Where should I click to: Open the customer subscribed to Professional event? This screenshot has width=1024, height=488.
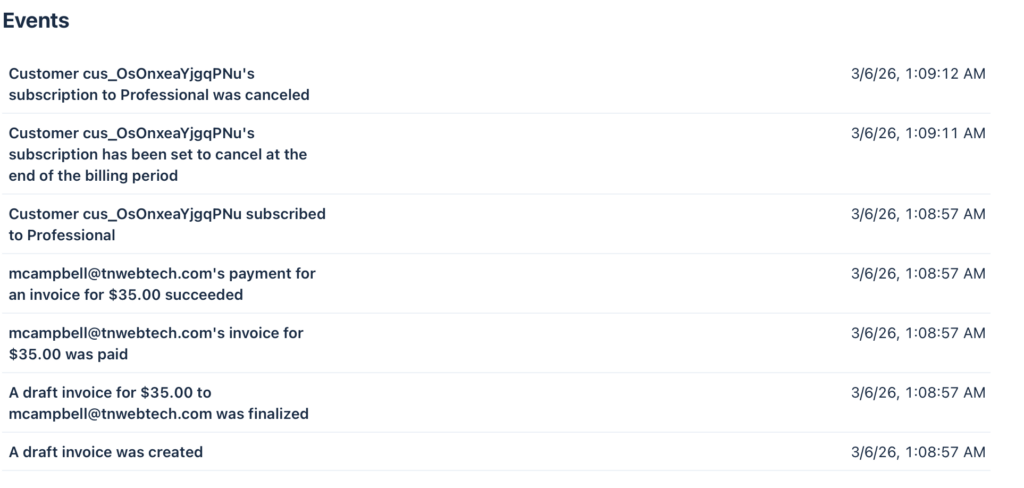pos(167,224)
